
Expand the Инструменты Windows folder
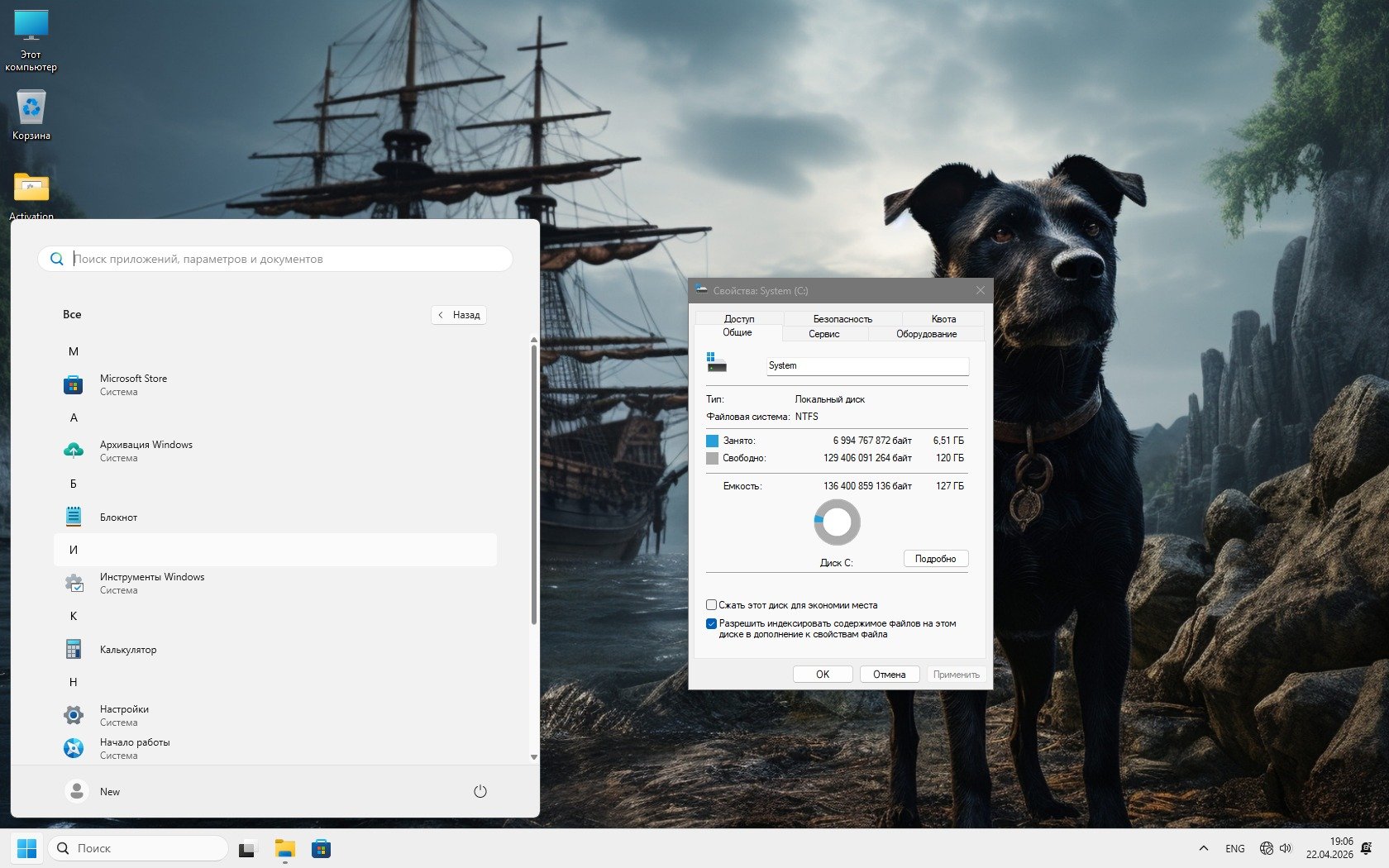[151, 583]
